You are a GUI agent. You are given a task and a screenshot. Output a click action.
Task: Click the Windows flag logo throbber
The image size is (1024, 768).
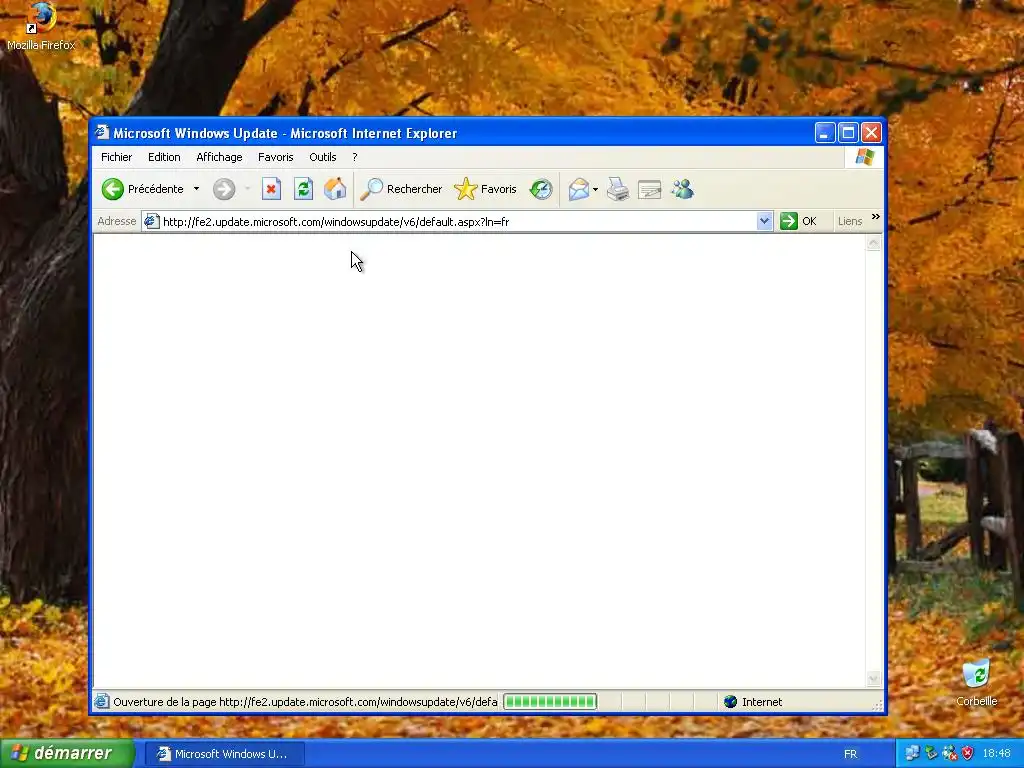pyautogui.click(x=865, y=157)
